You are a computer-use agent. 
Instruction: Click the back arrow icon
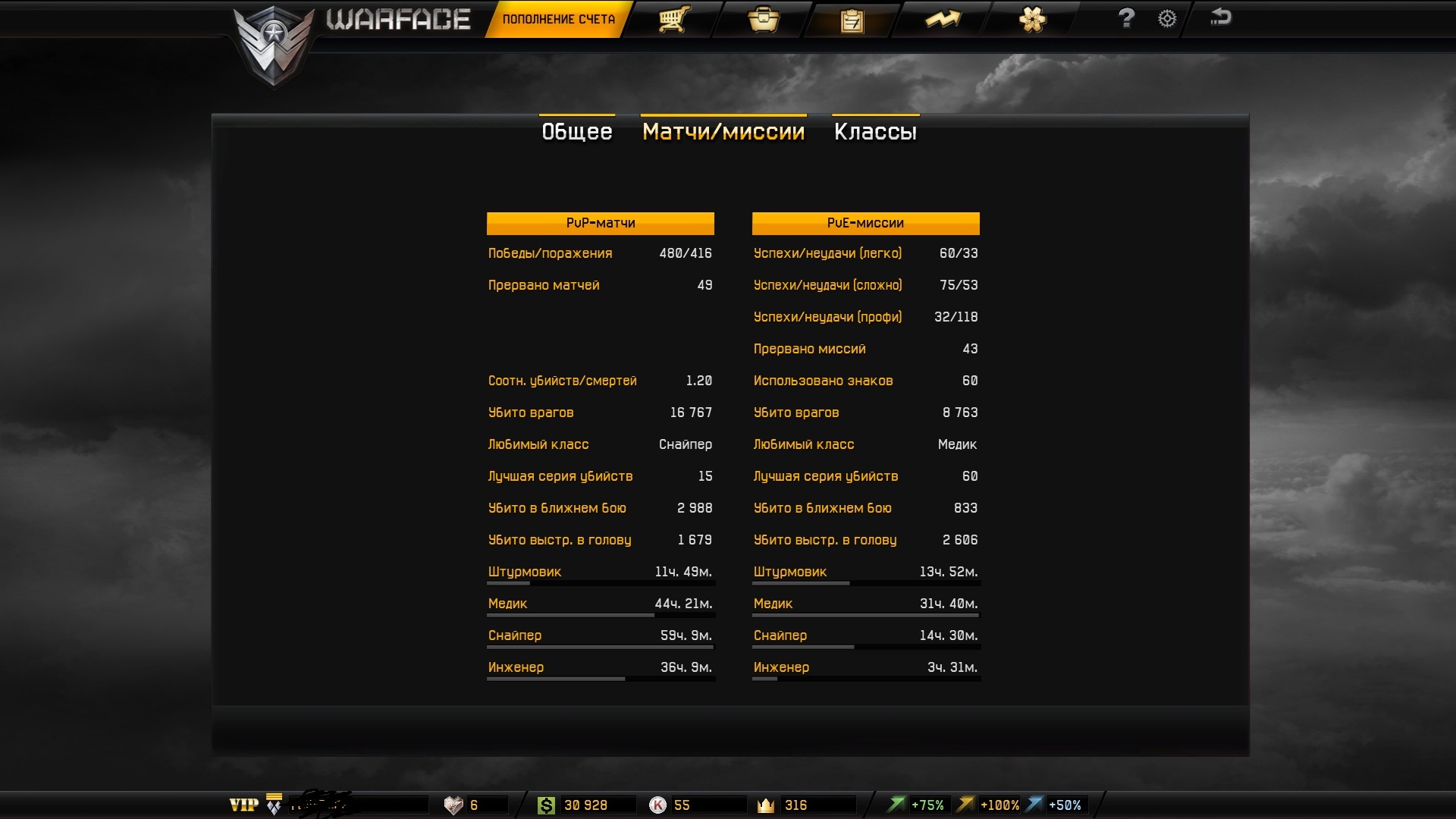[1220, 17]
